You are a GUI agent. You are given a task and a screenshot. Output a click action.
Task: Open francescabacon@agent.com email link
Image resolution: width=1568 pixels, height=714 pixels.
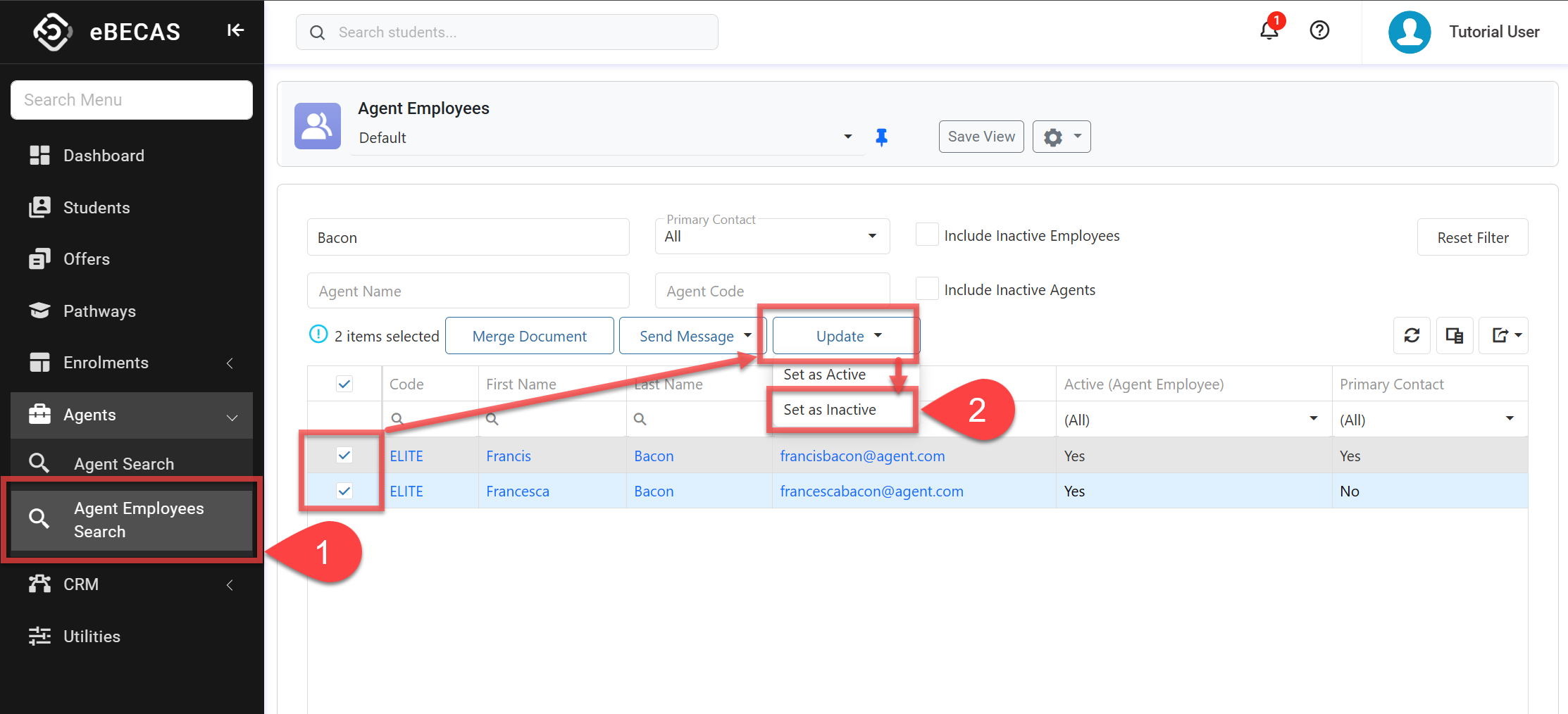pos(871,491)
